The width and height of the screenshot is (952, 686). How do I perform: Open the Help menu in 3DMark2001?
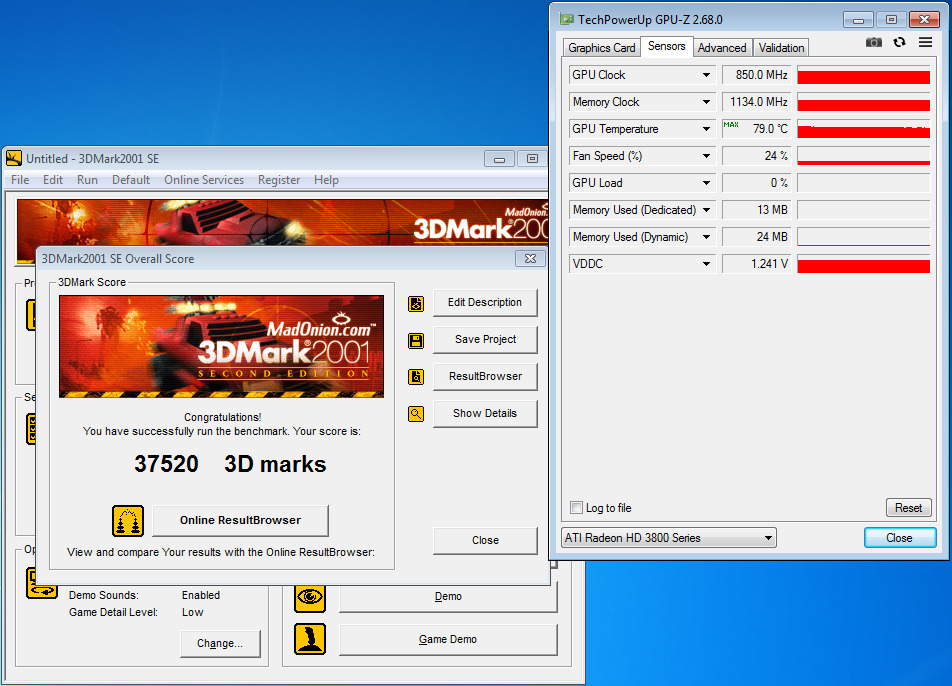click(x=326, y=180)
